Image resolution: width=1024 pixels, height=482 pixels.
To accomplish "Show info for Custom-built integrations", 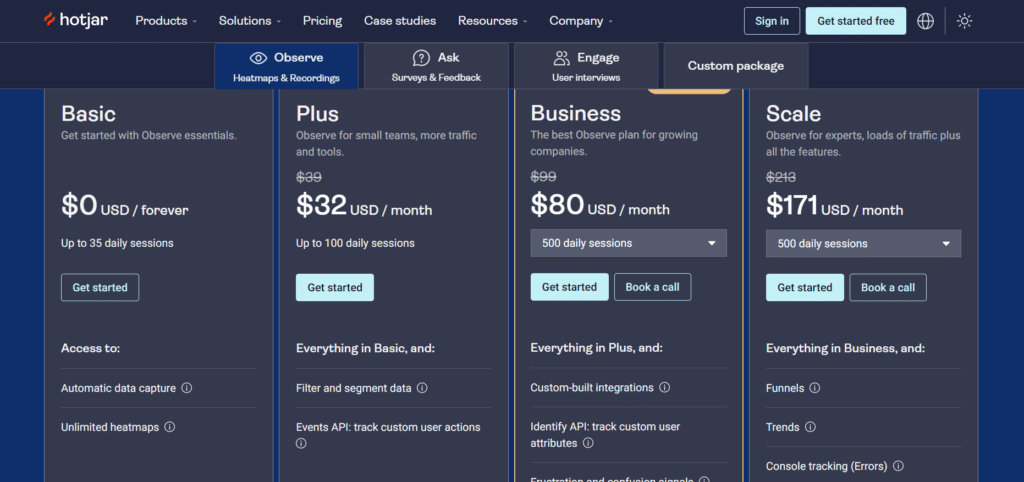I will coord(665,388).
